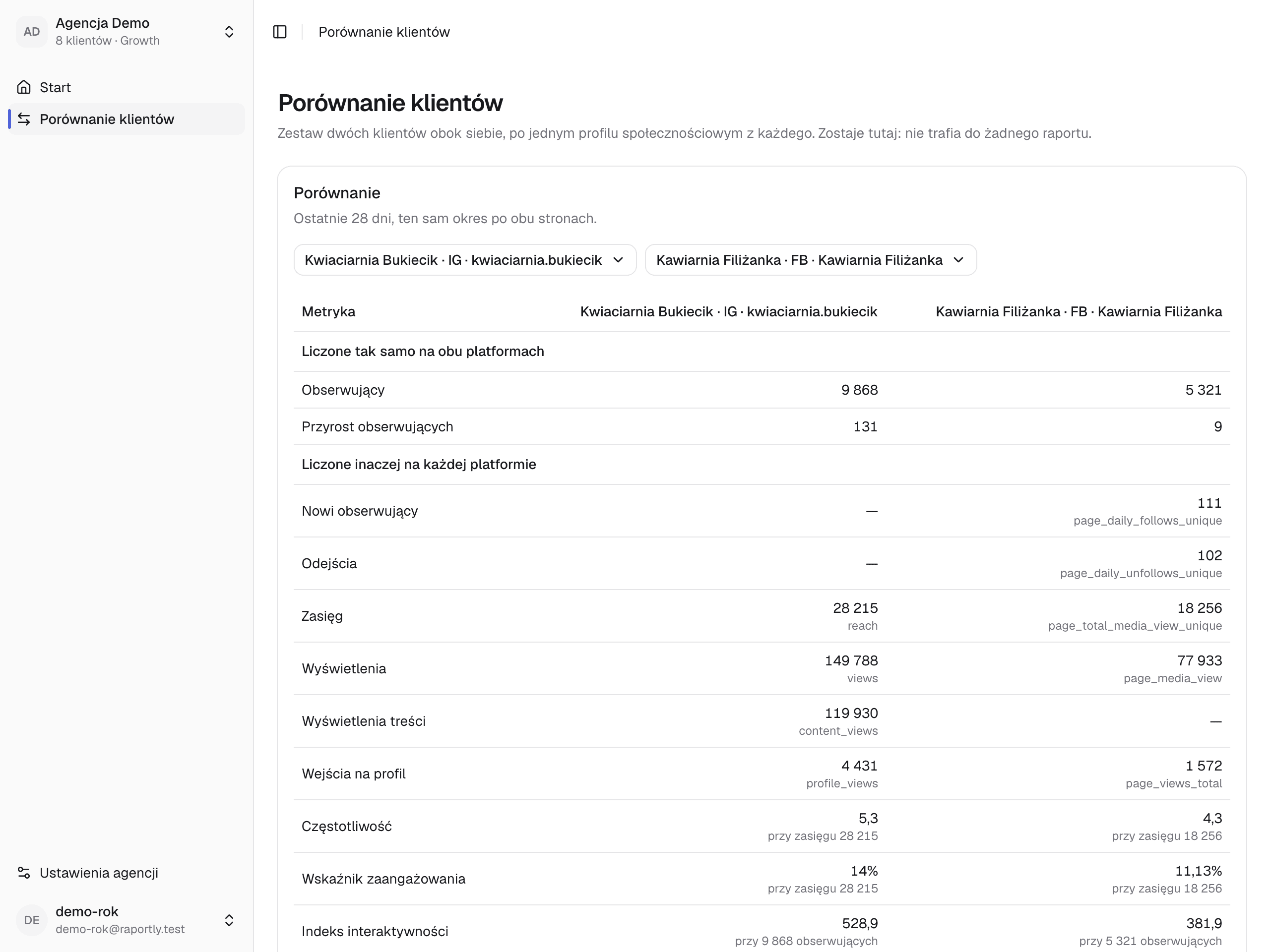Click the Wskaźnik zaangażowania value 11,13%
This screenshot has width=1270, height=952.
click(1199, 871)
